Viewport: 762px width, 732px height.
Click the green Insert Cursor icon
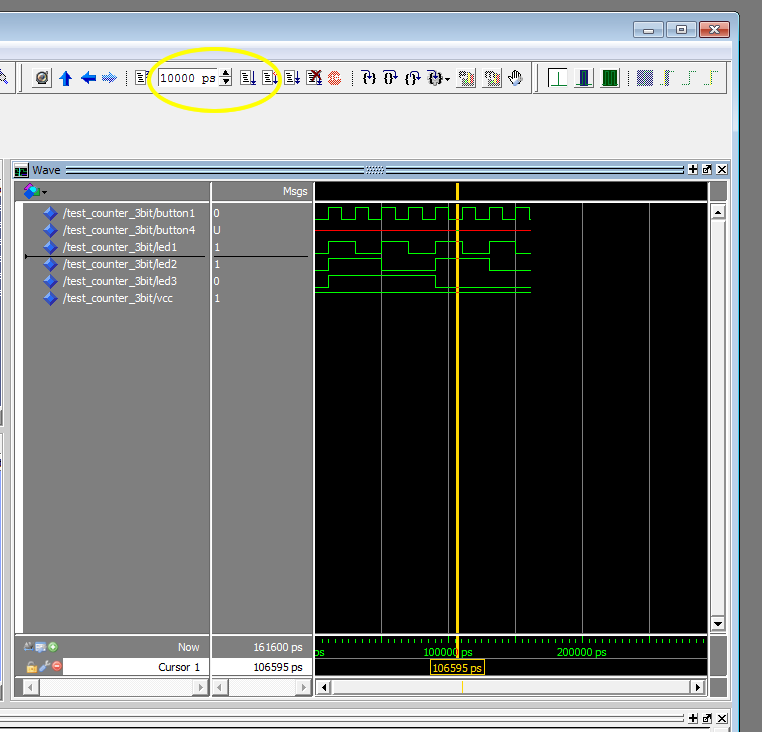pos(53,646)
